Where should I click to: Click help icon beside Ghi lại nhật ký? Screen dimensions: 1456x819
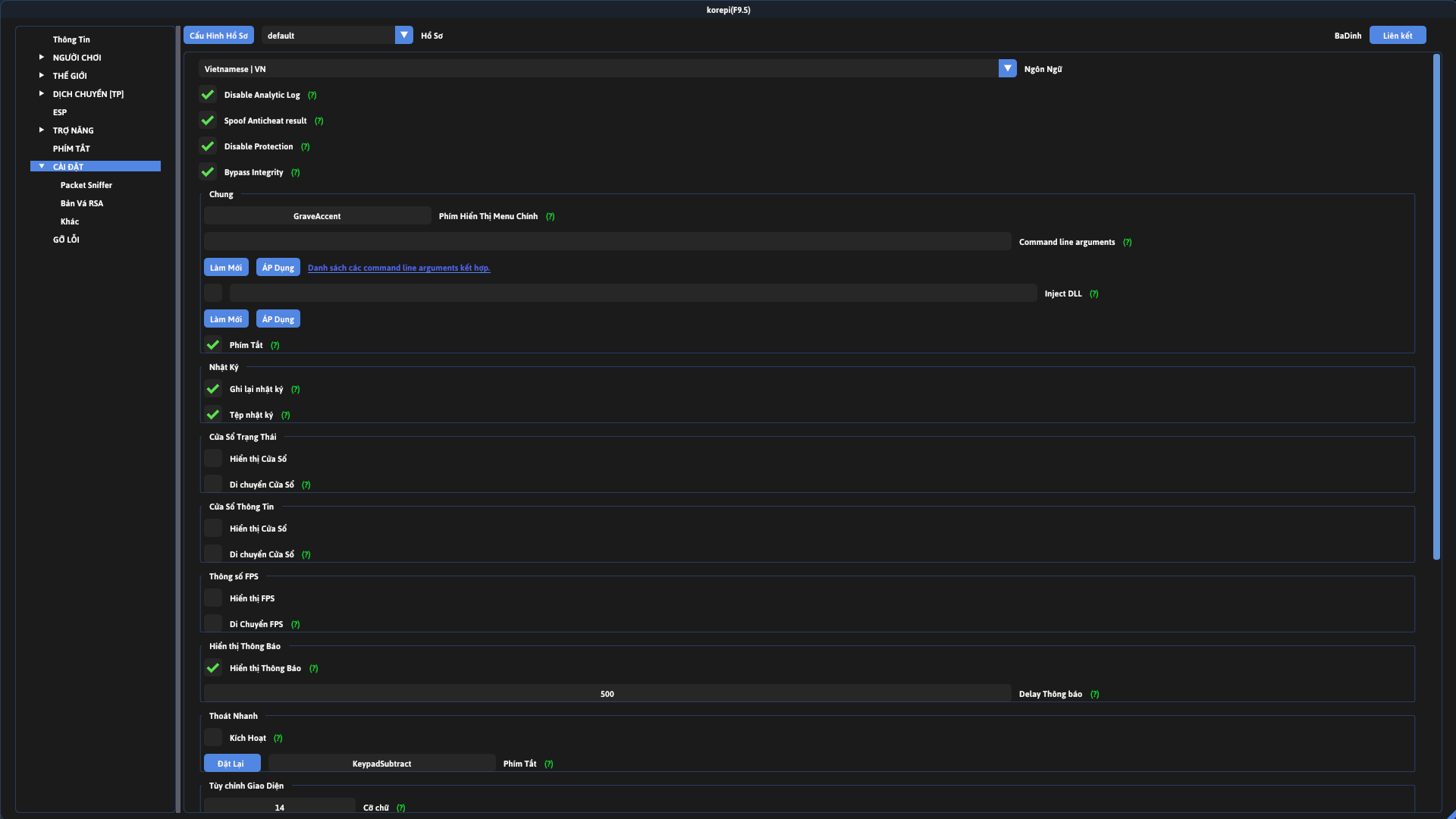296,390
